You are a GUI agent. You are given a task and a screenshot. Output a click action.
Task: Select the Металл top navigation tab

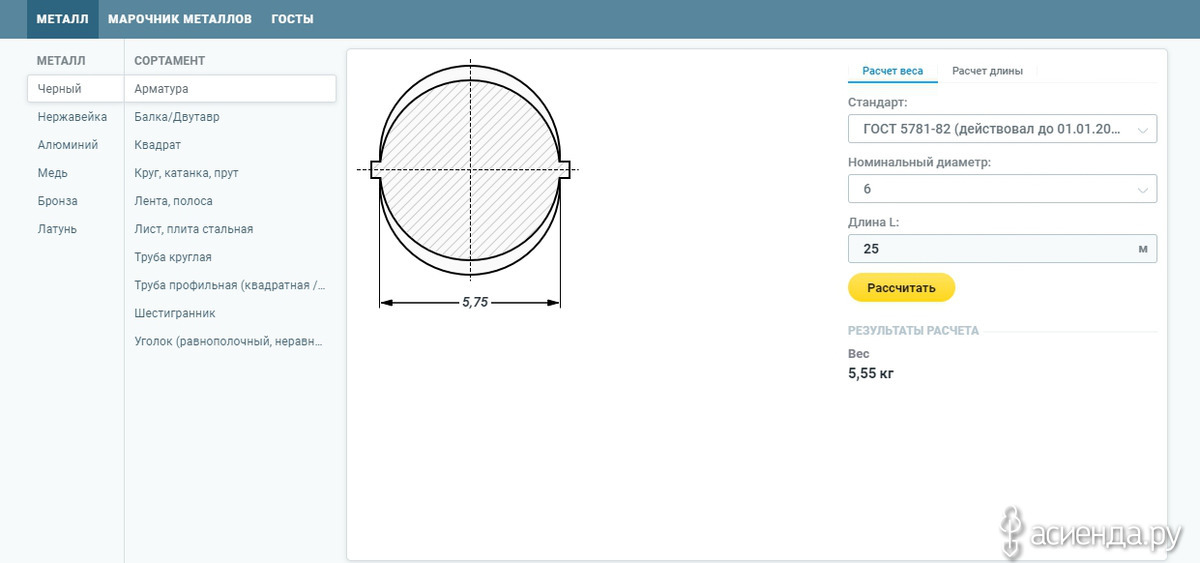click(x=62, y=19)
